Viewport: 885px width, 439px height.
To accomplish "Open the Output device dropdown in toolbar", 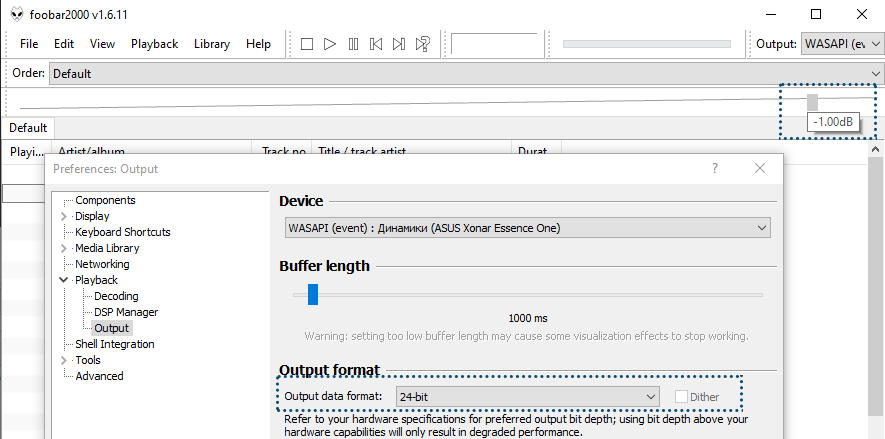I will [x=842, y=44].
